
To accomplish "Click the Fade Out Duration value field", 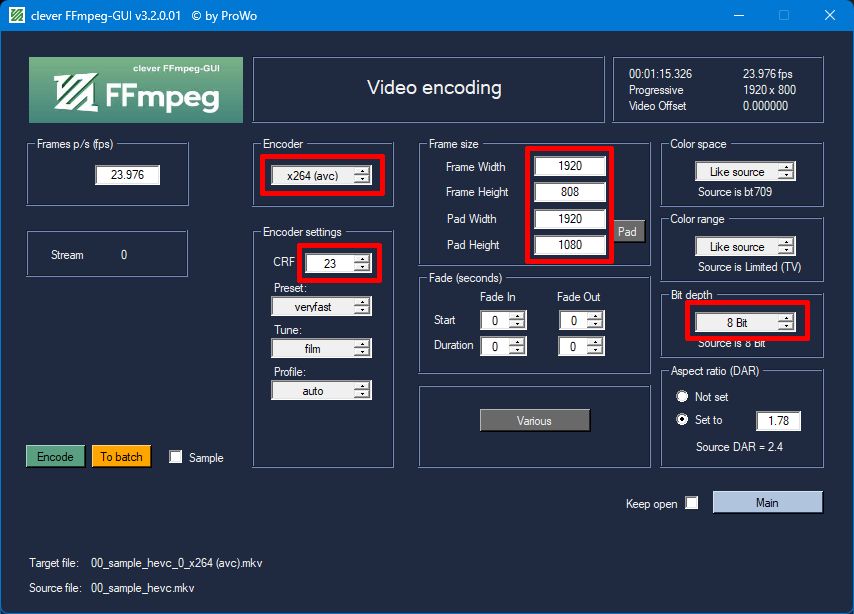I will (x=573, y=346).
